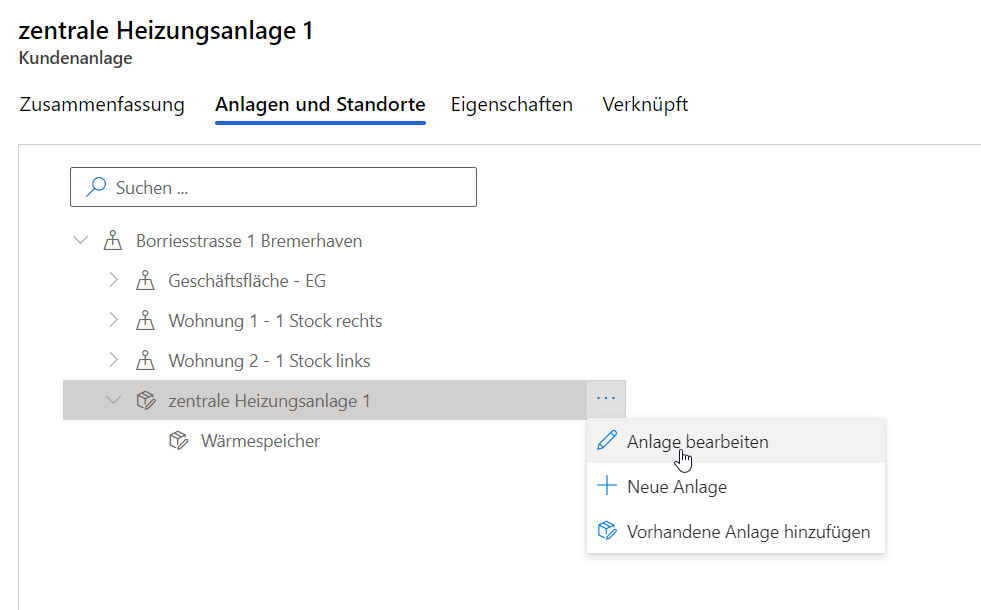The height and width of the screenshot is (610, 981).
Task: Switch to the Zusammenfassung tab
Action: pos(102,105)
